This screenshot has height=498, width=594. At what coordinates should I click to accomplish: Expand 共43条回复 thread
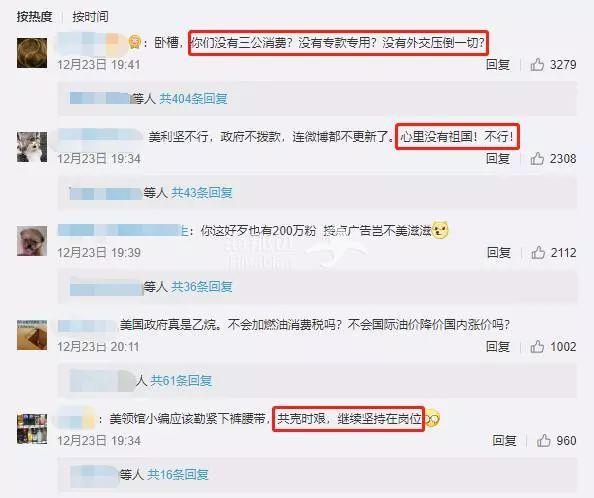coord(202,193)
